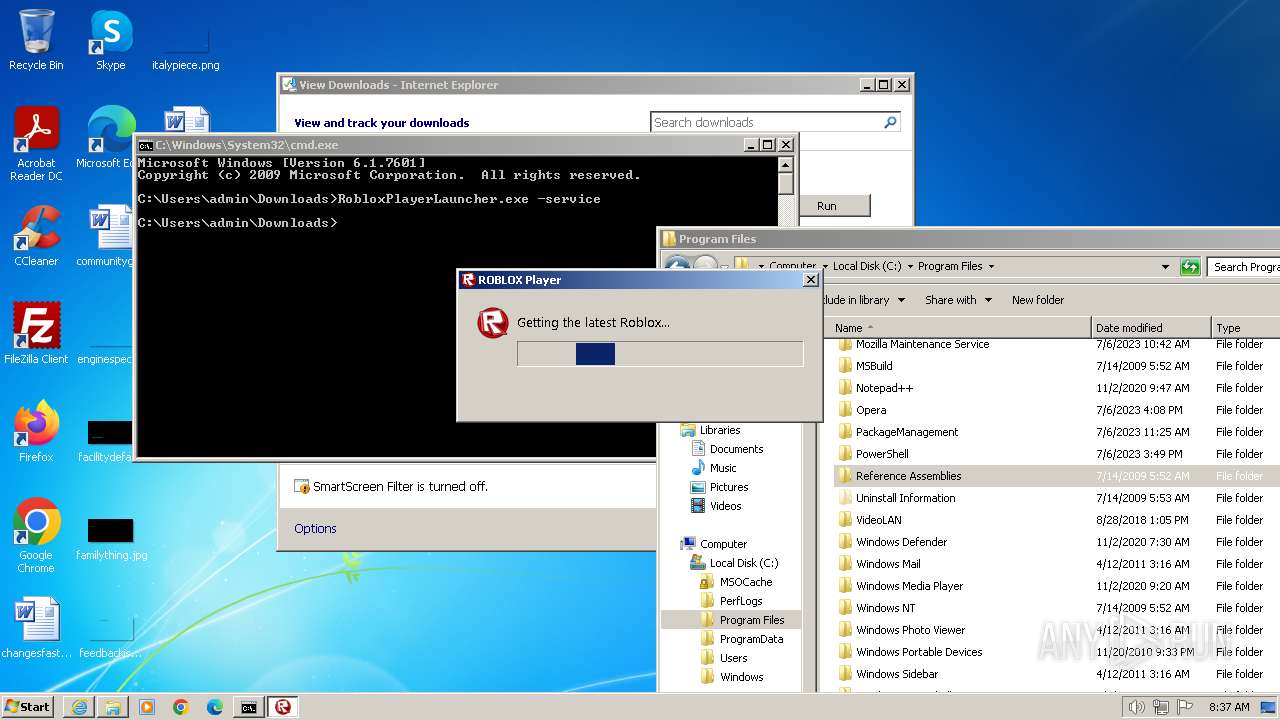Click the Windows Explorer taskbar icon
The image size is (1280, 720).
[x=113, y=707]
